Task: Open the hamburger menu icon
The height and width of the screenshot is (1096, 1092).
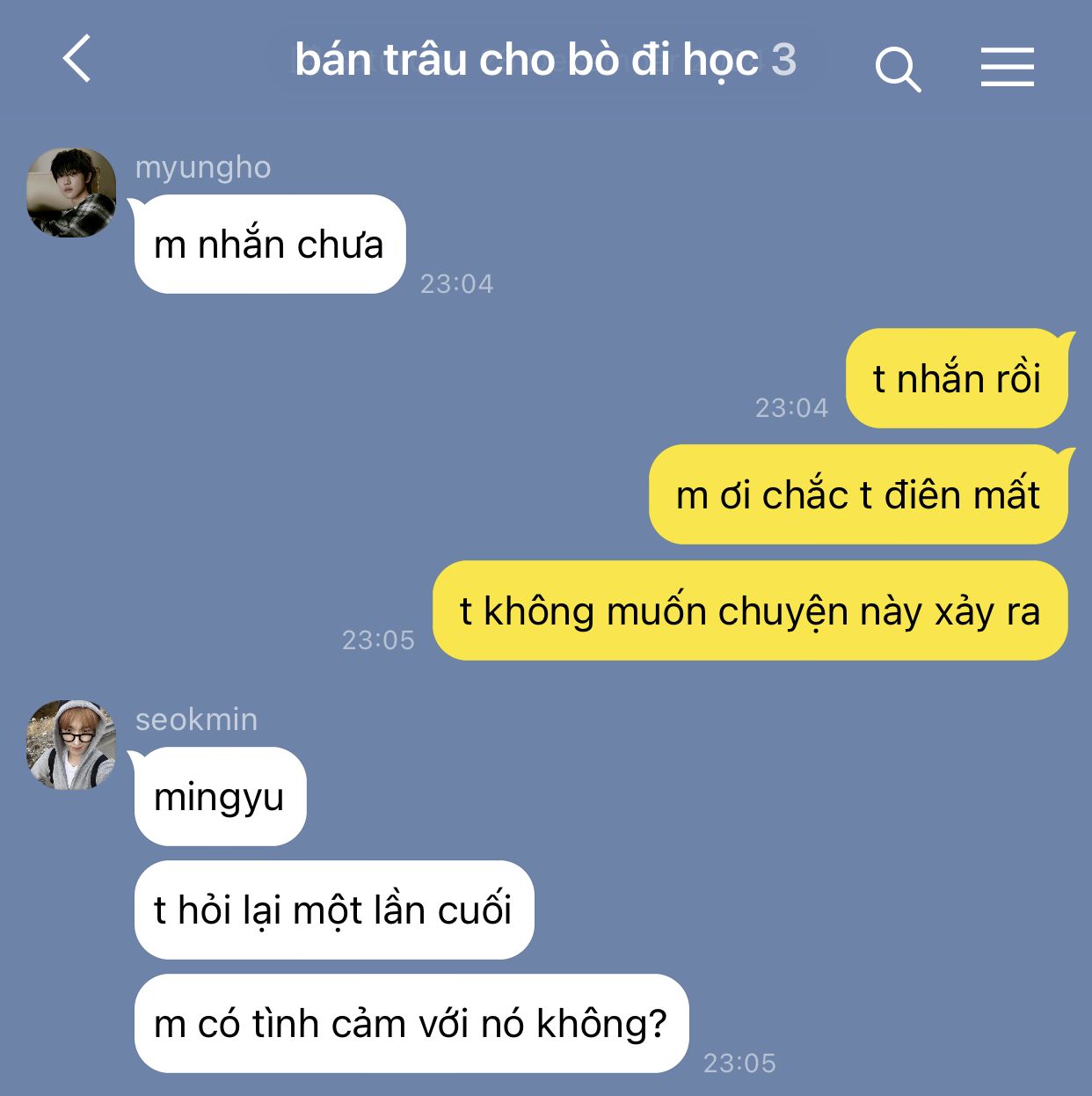Action: click(x=1008, y=68)
